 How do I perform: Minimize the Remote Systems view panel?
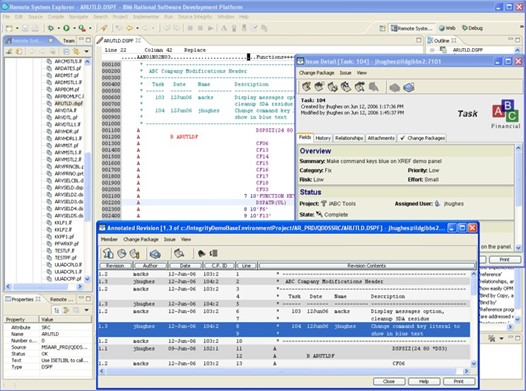81,40
